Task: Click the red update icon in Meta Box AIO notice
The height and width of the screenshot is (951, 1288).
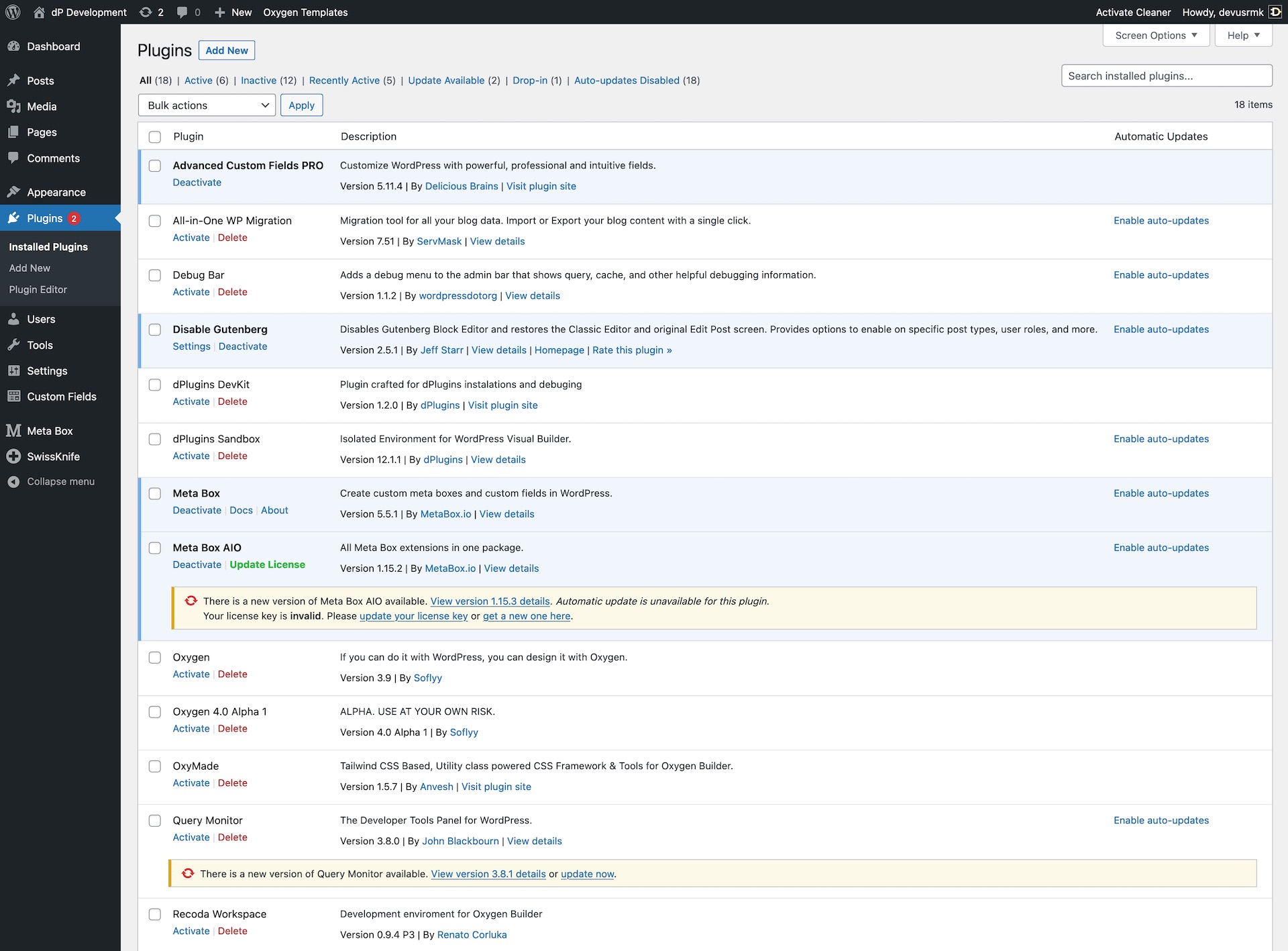Action: 191,601
